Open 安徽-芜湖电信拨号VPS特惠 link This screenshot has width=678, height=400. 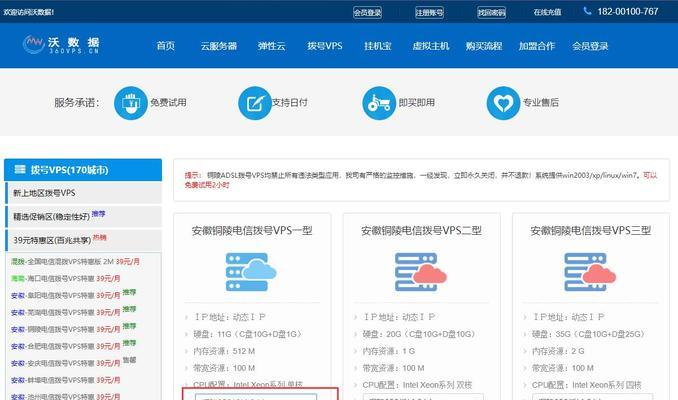coord(66,312)
